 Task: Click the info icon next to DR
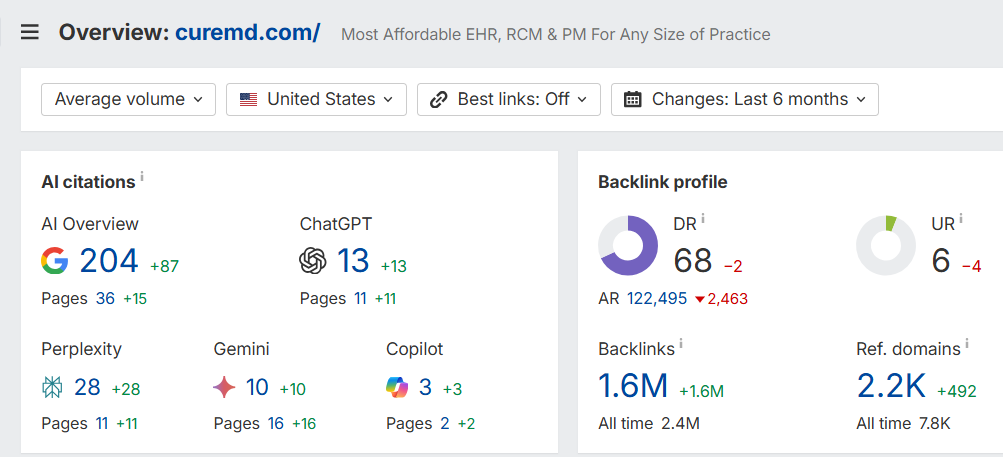(703, 218)
